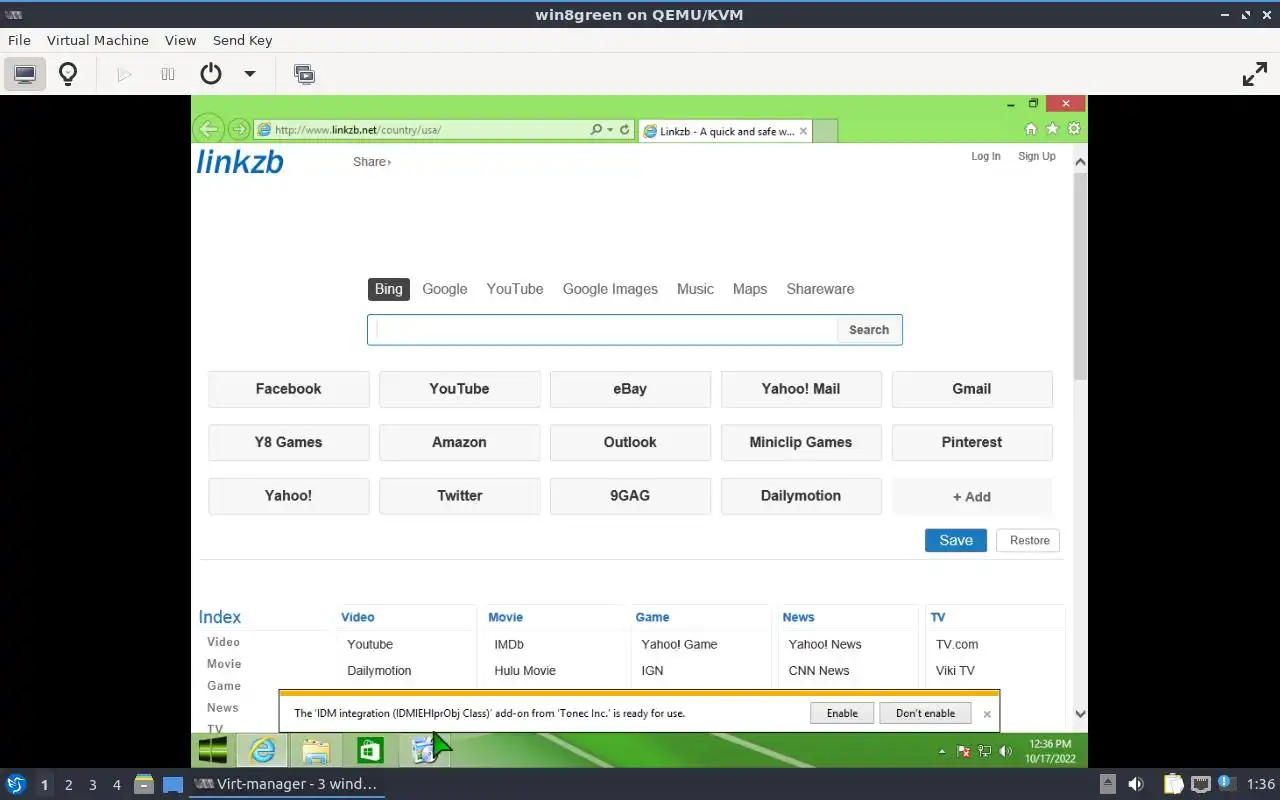Click the linkzb logo

(x=240, y=161)
